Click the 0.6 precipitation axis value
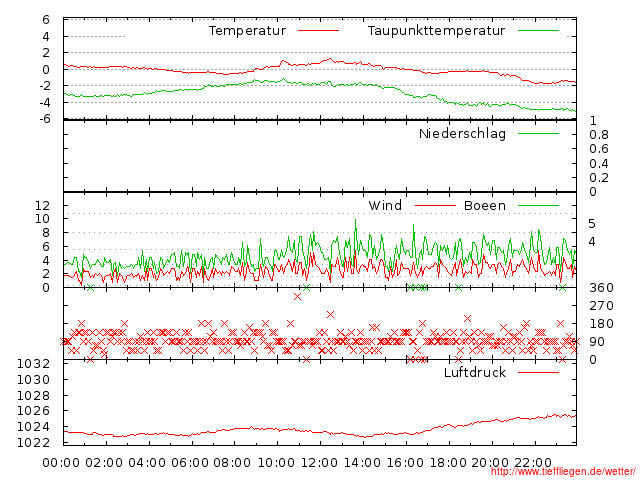 599,149
